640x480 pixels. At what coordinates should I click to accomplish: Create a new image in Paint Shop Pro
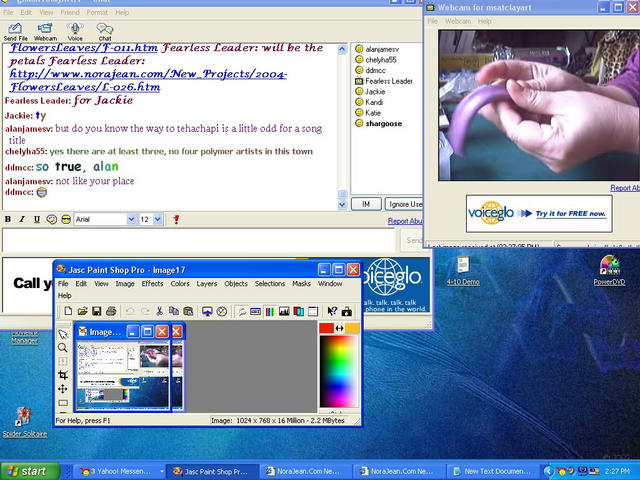tap(68, 311)
